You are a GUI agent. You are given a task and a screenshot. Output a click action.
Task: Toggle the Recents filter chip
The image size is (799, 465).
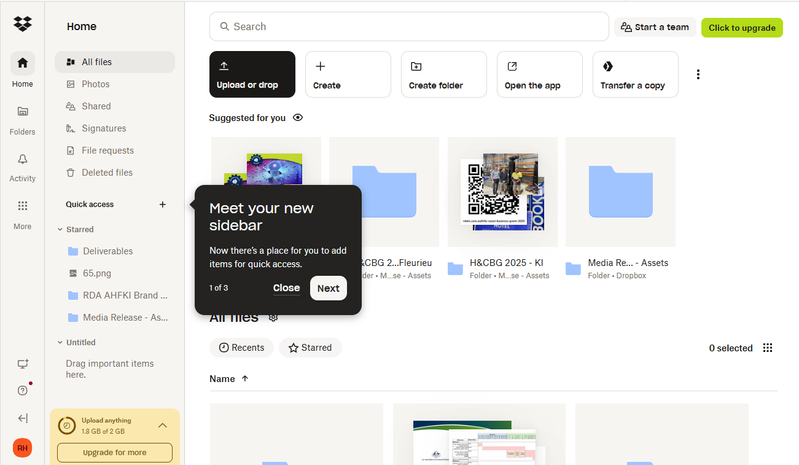pos(241,348)
